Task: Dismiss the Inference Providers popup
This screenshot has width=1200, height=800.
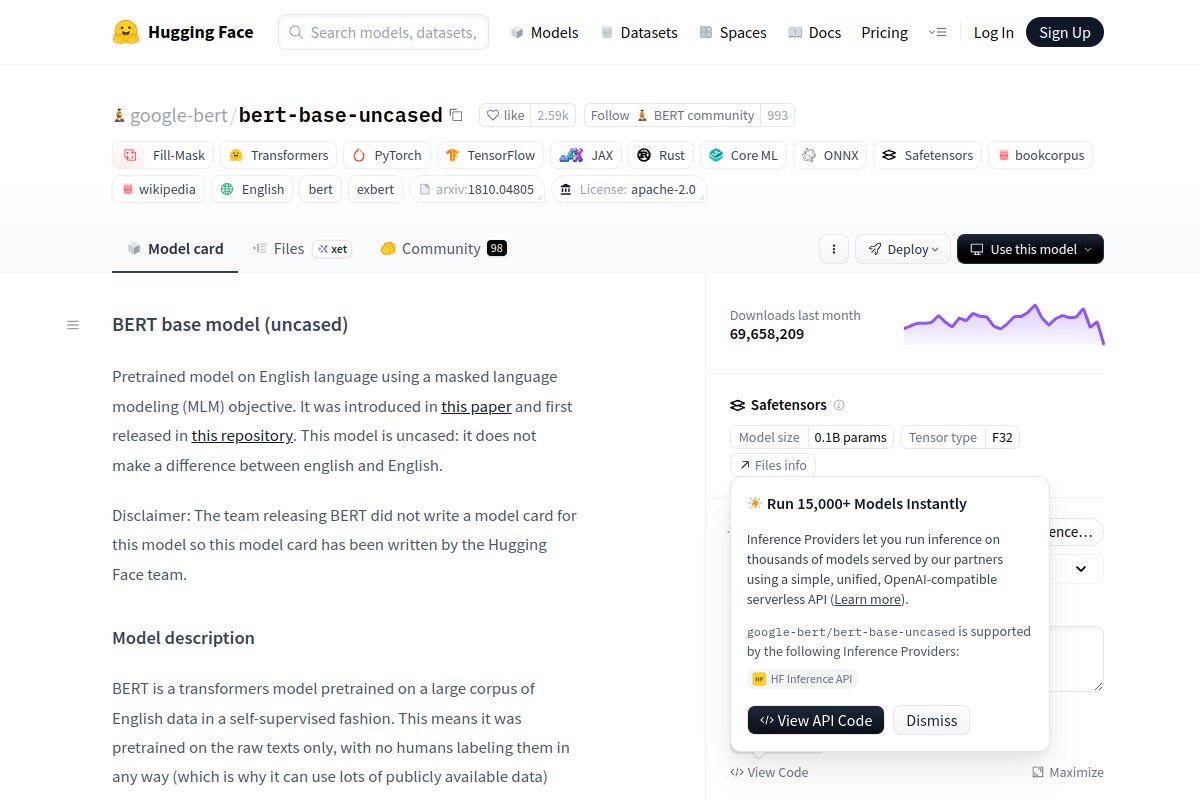Action: (x=931, y=720)
